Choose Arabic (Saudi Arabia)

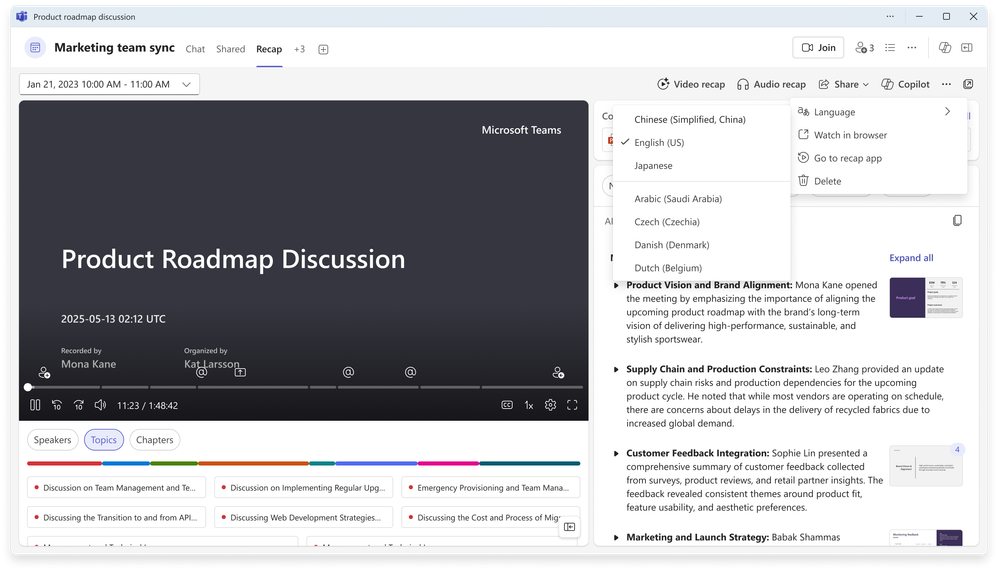701,199
